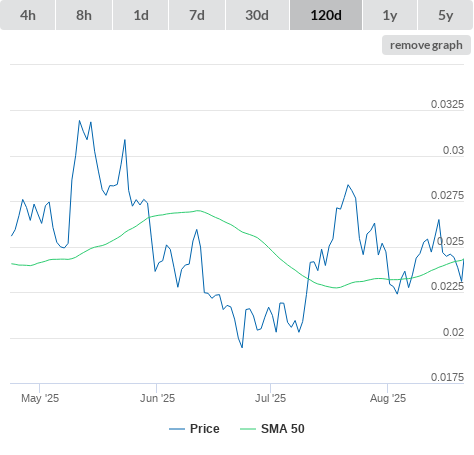Click the green SMA 50 legend marker

(x=248, y=429)
